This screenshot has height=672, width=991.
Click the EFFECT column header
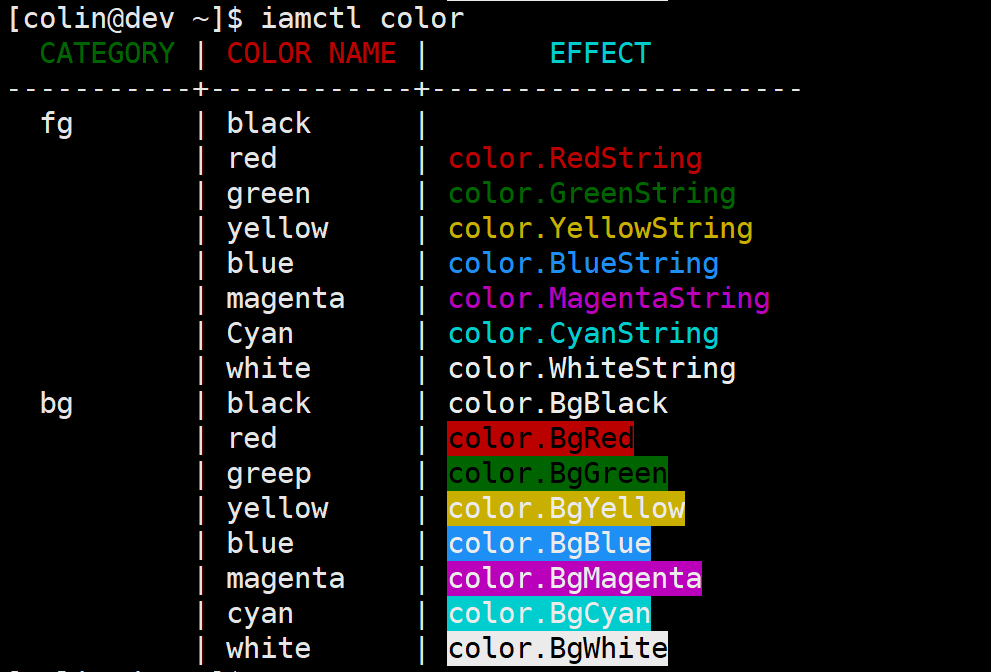(x=600, y=54)
